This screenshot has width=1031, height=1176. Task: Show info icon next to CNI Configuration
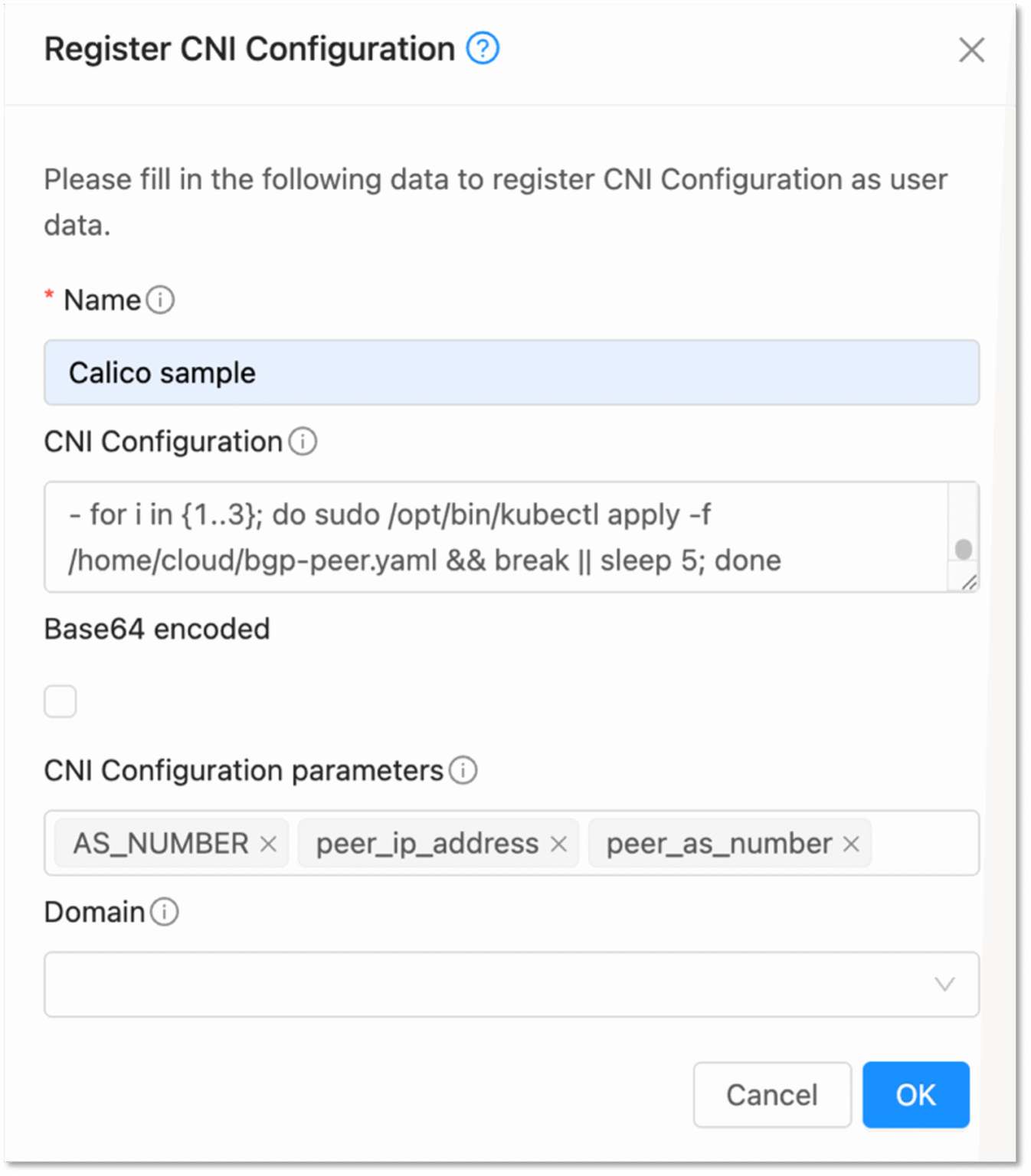(303, 442)
